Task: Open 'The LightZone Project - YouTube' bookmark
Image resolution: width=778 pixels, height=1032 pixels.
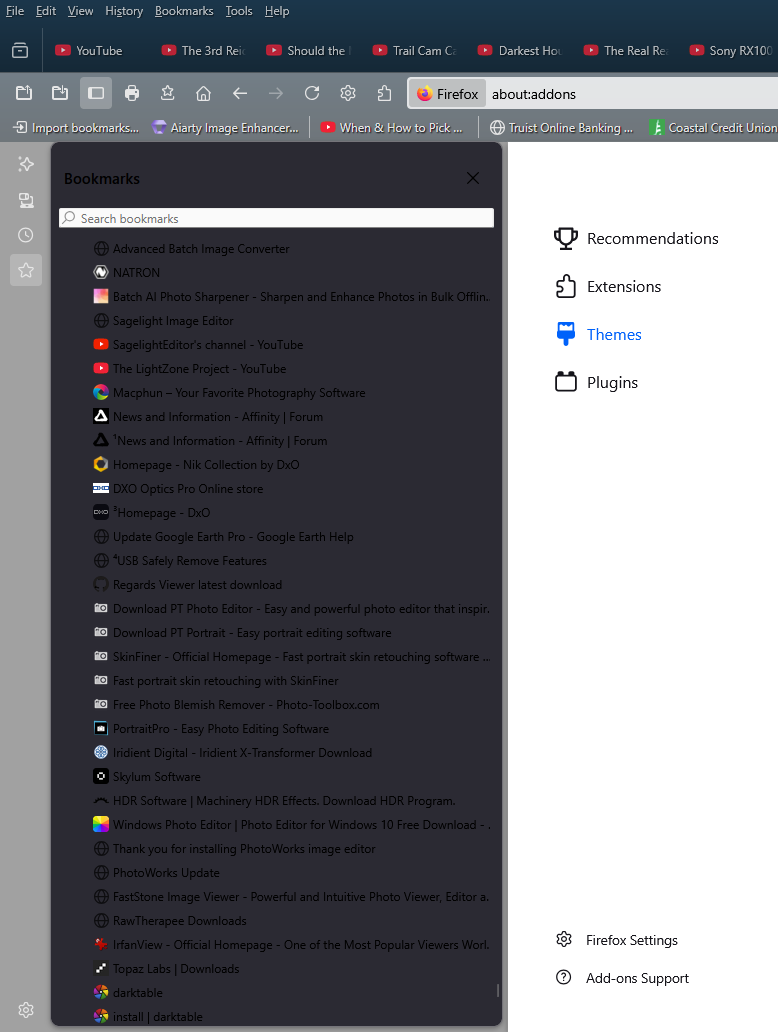Action: point(190,369)
